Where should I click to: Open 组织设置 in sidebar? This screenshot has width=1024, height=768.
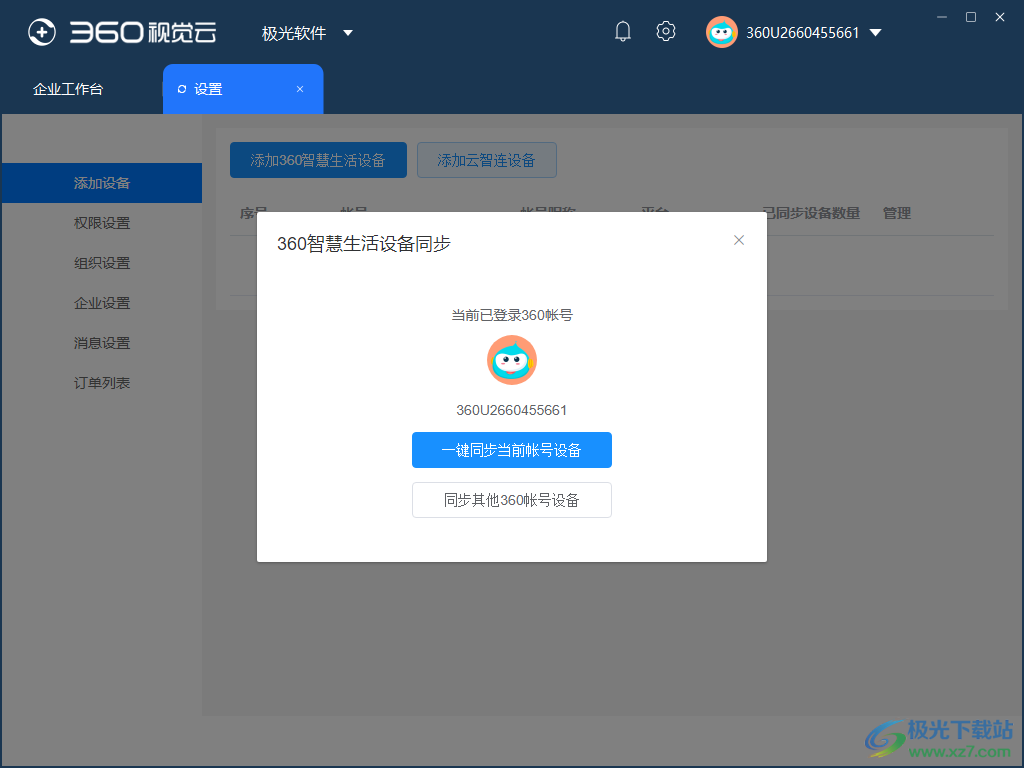tap(102, 263)
